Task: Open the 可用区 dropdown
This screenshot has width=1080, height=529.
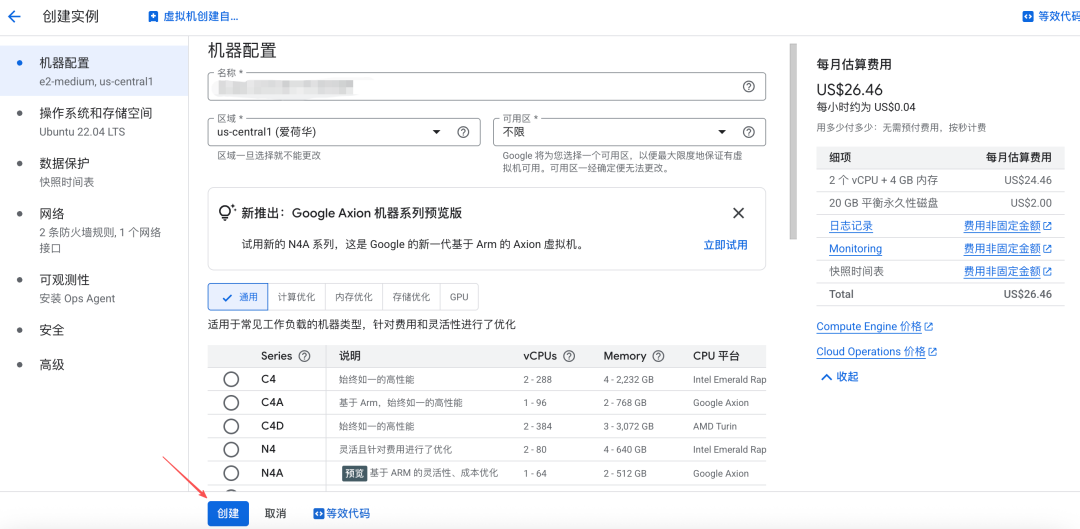Action: pyautogui.click(x=615, y=132)
